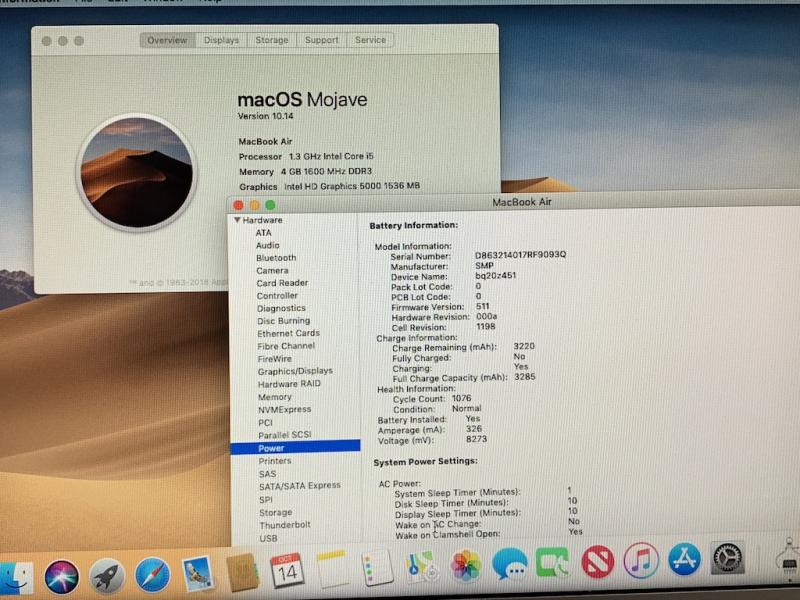Select highlighted Power item in sidebar
Viewport: 800px width, 600px height.
(x=295, y=447)
